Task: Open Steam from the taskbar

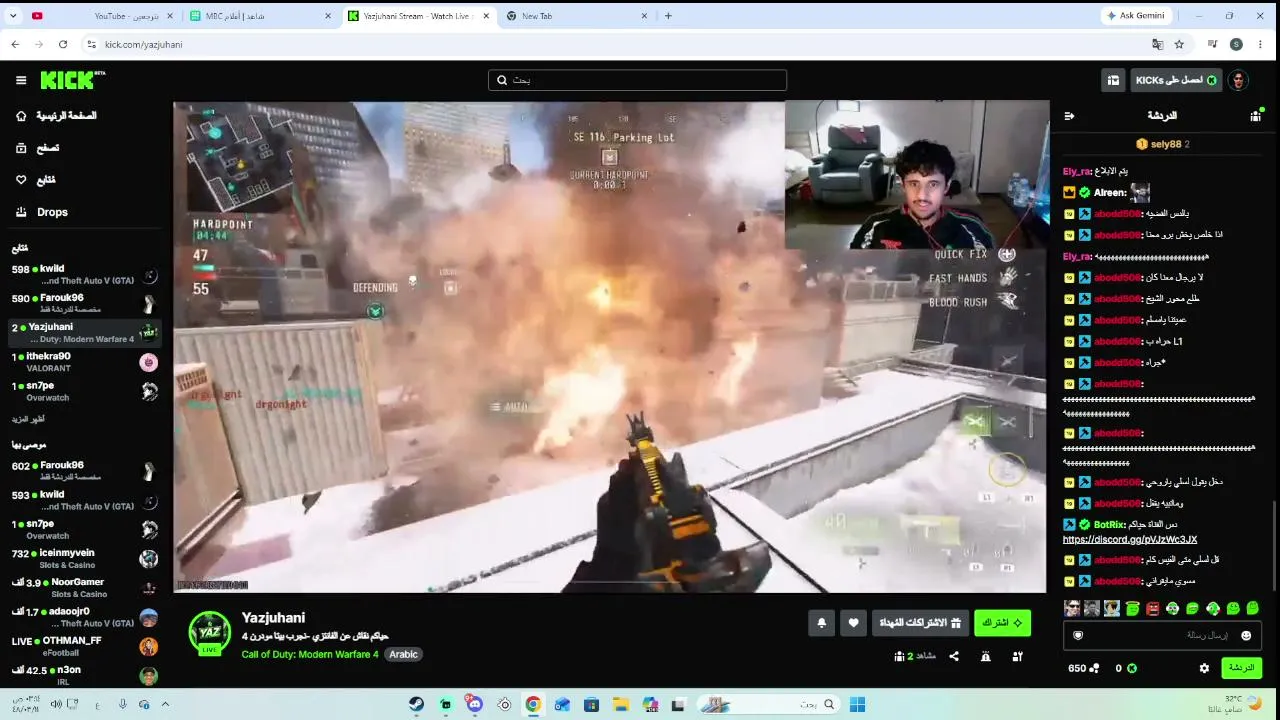Action: (x=416, y=704)
